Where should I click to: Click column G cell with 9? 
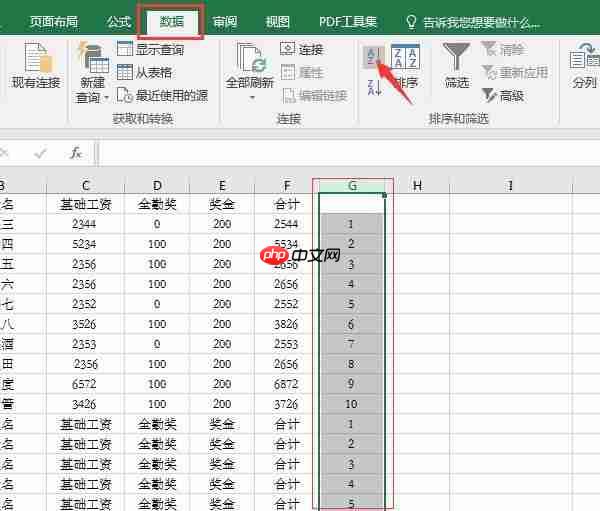pos(352,384)
